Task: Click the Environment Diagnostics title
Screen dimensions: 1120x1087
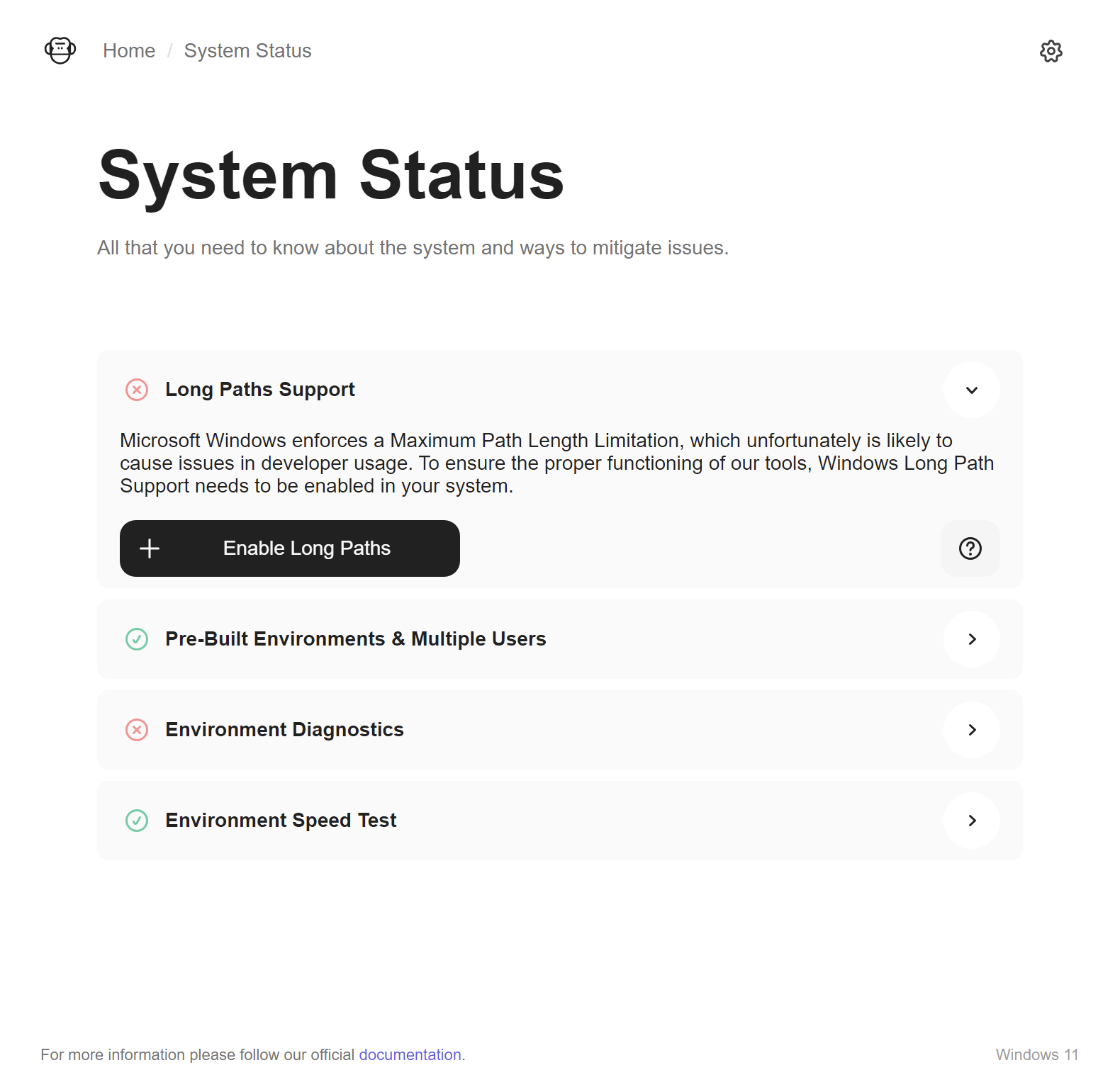Action: tap(284, 730)
